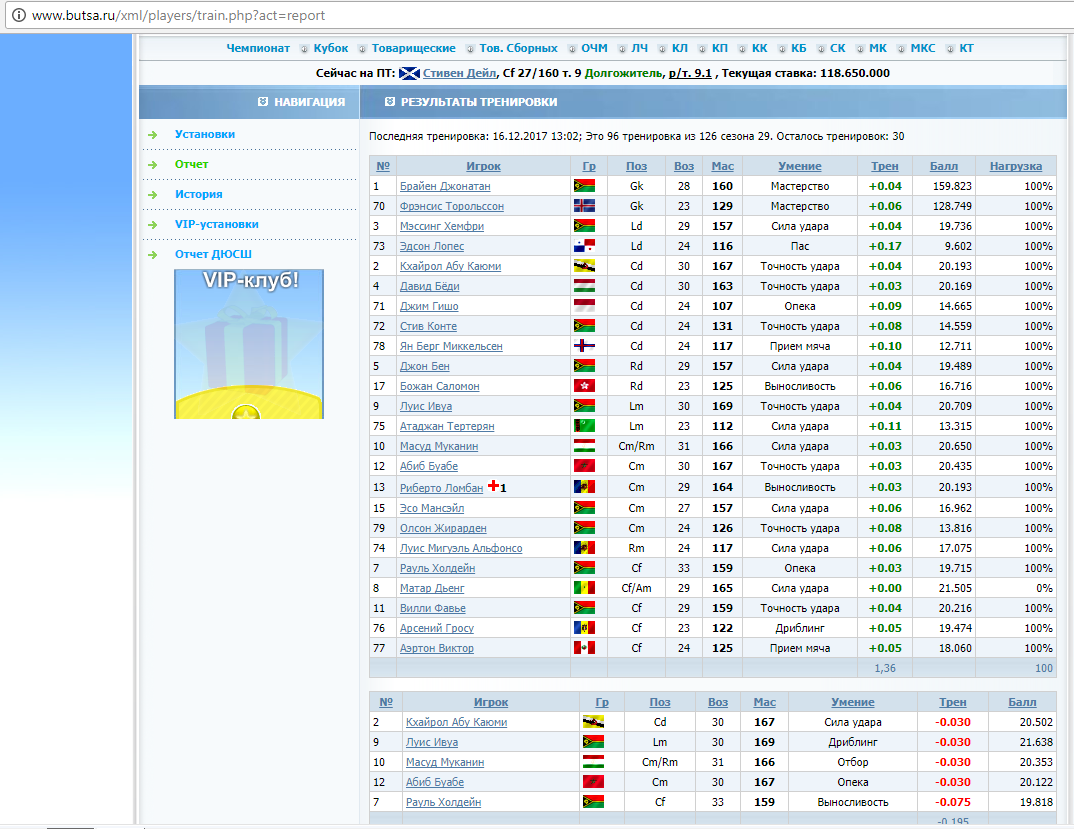This screenshot has width=1074, height=829.
Task: Click green arrow icon beside Установки
Action: [x=153, y=135]
